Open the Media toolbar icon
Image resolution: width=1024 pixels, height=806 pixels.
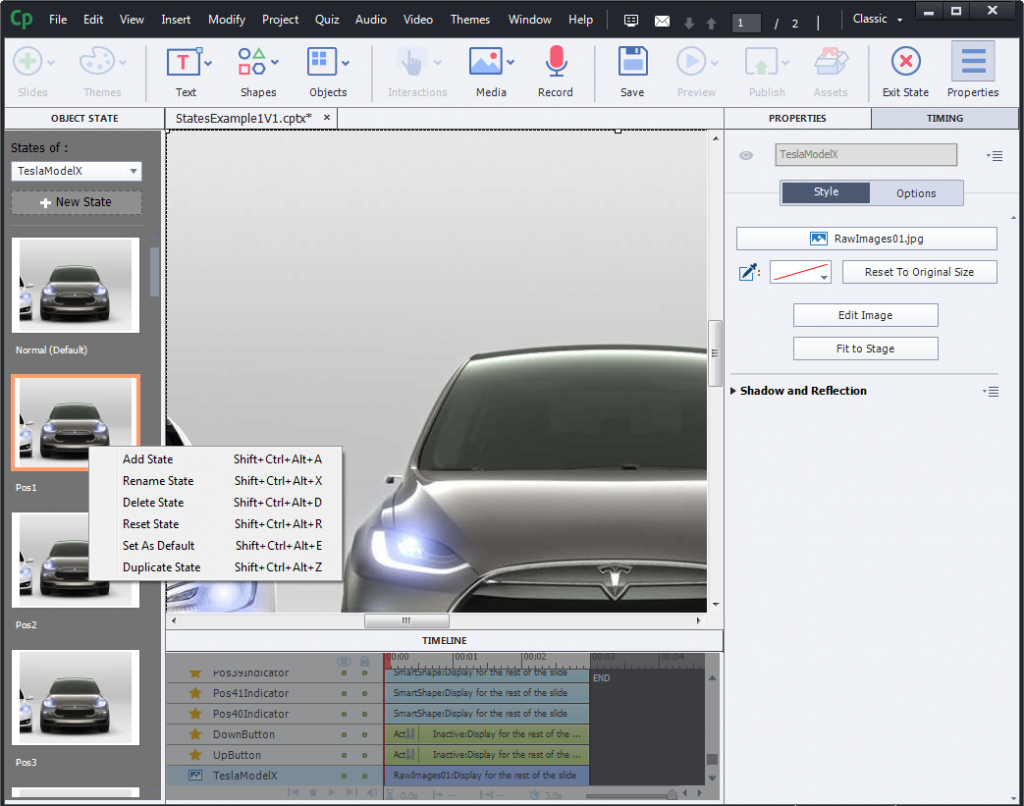coord(486,63)
